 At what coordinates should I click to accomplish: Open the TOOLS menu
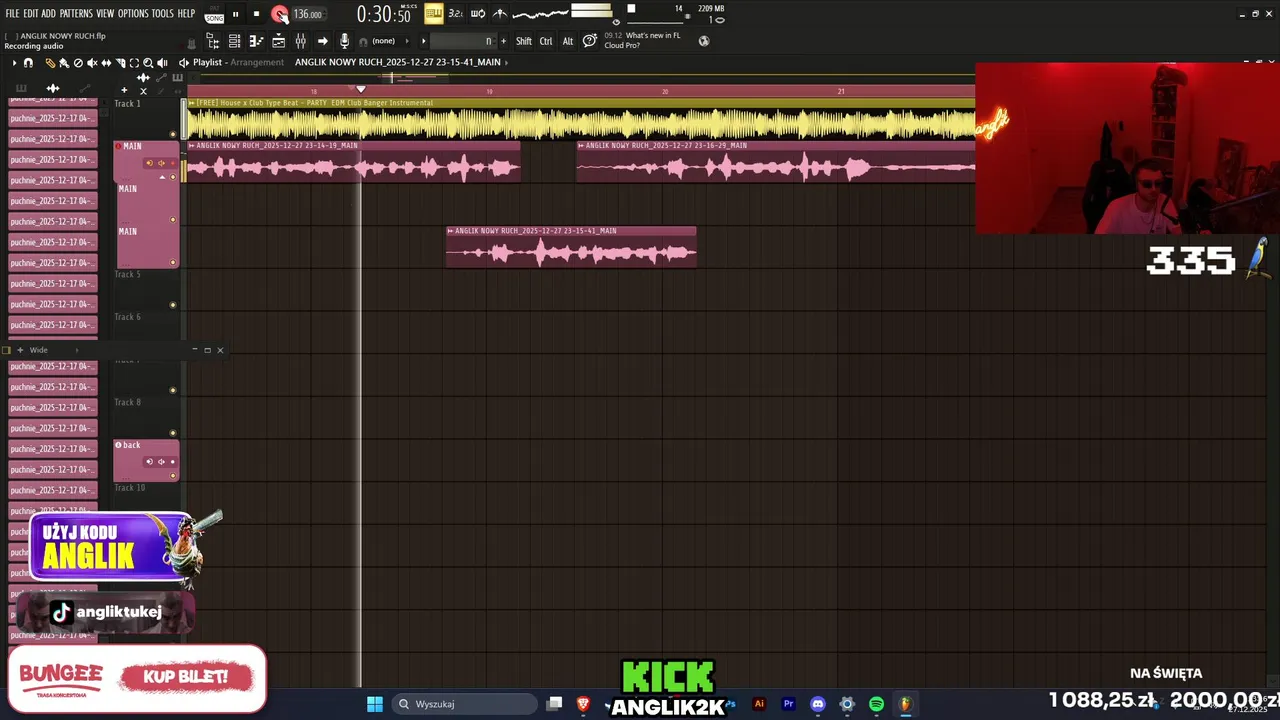click(x=162, y=14)
